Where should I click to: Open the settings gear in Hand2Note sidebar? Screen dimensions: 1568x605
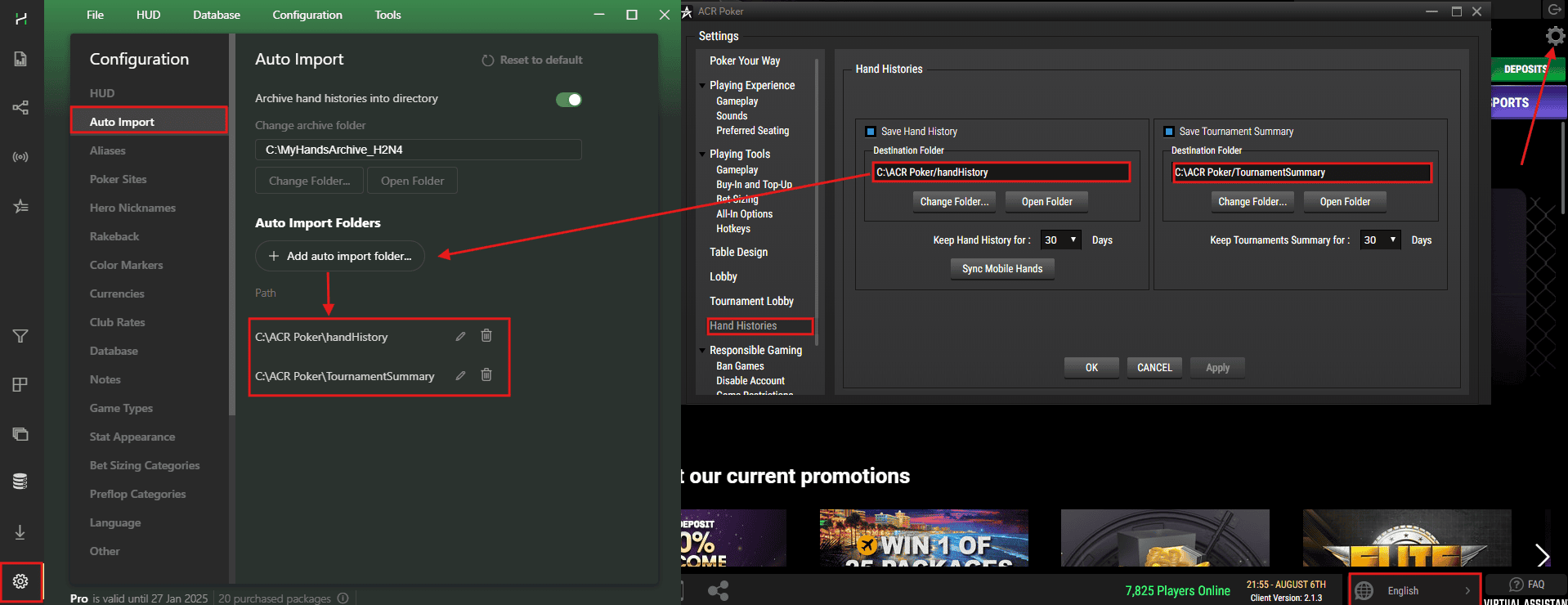pyautogui.click(x=20, y=581)
